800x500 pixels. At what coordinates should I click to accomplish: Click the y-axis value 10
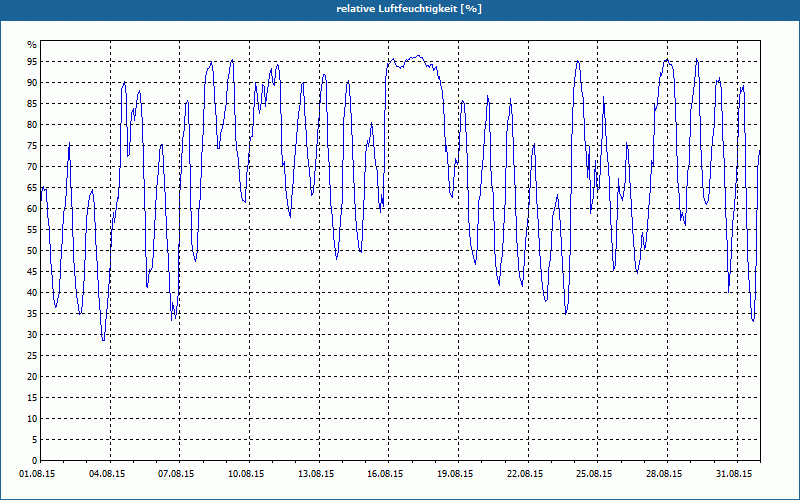(32, 419)
